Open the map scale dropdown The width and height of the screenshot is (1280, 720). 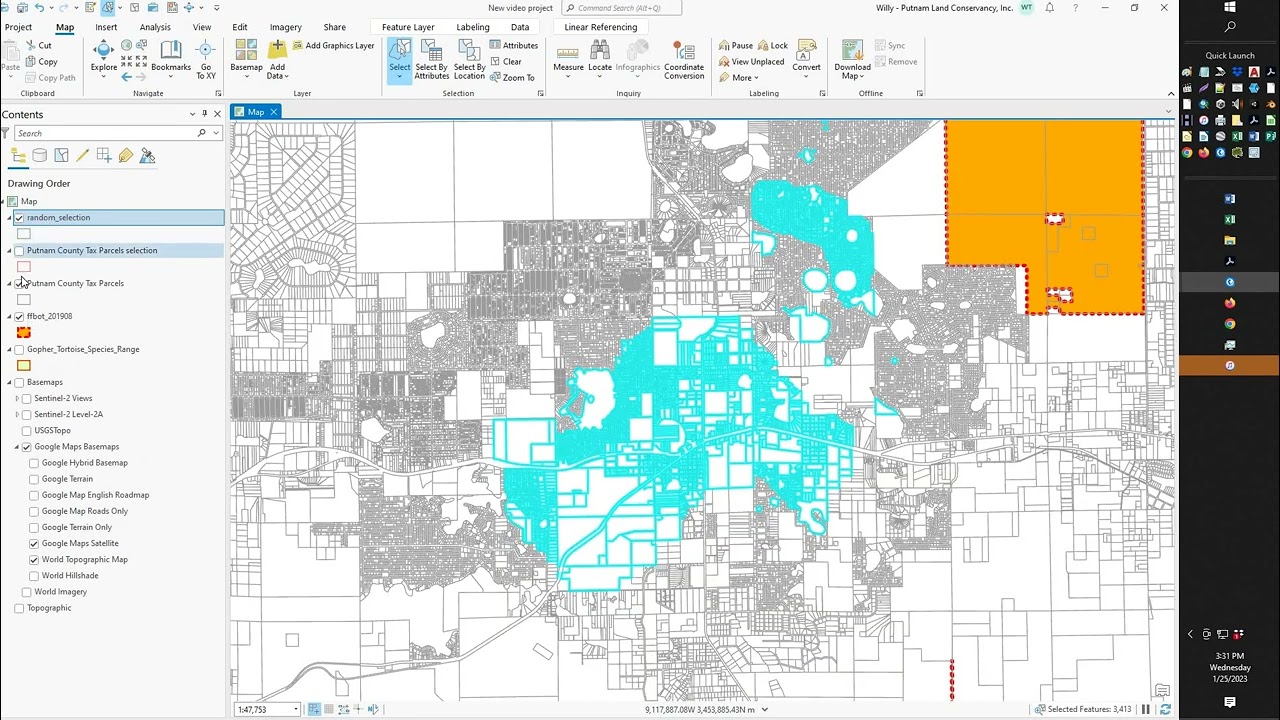296,709
